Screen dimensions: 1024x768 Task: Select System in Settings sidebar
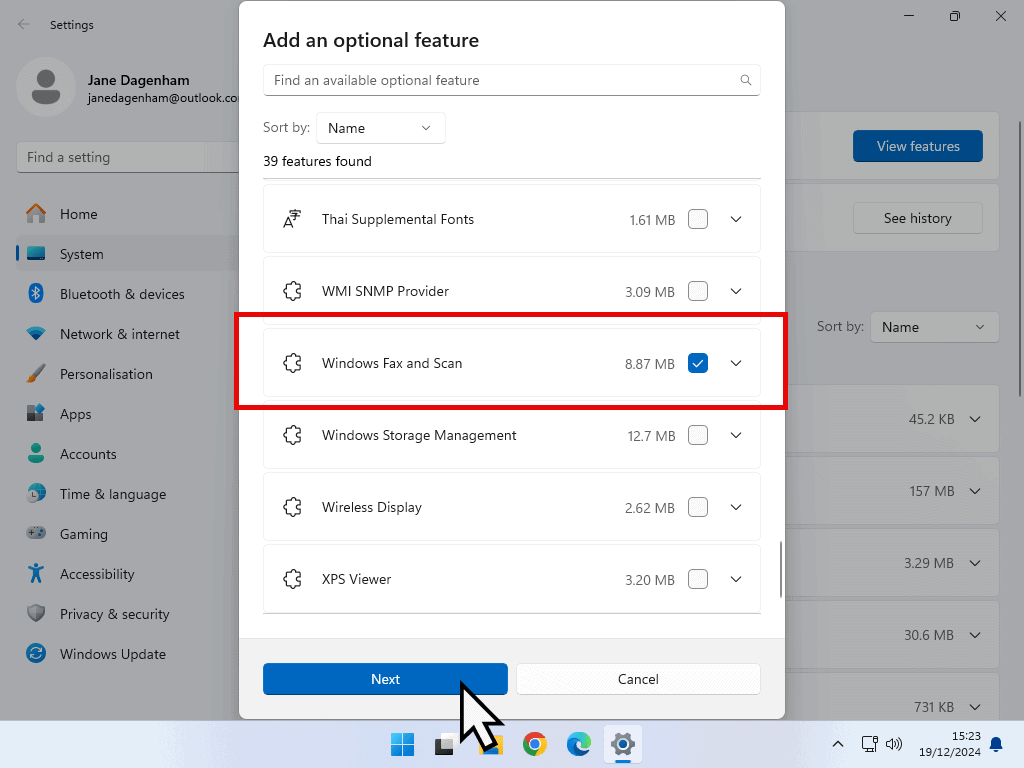tap(127, 254)
